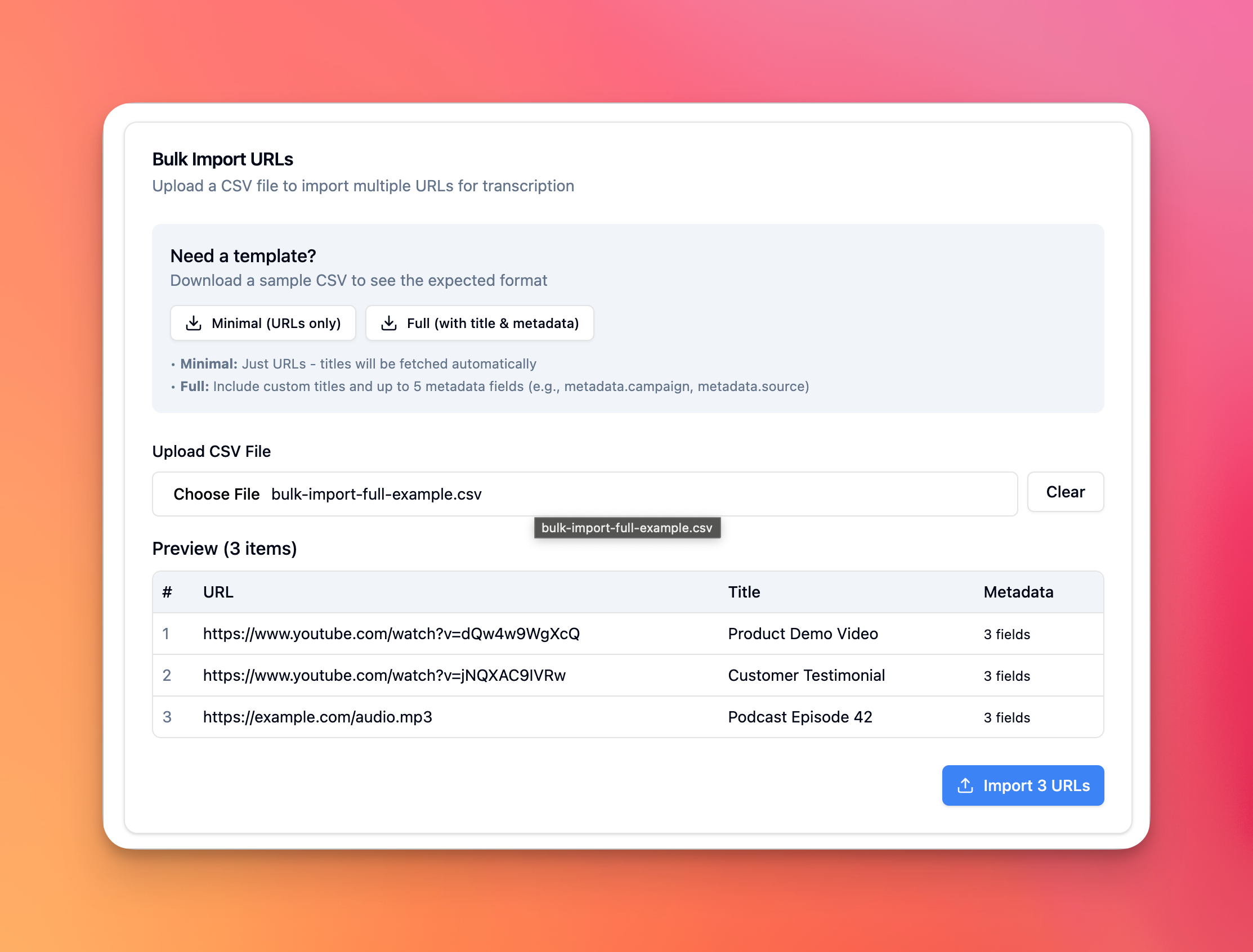Click the Title column header

pyautogui.click(x=743, y=592)
